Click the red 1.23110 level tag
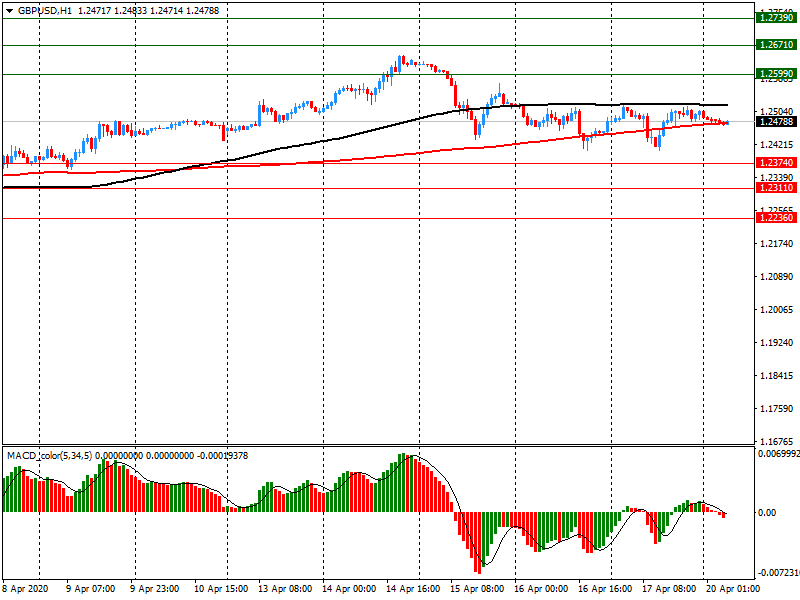 tap(776, 188)
